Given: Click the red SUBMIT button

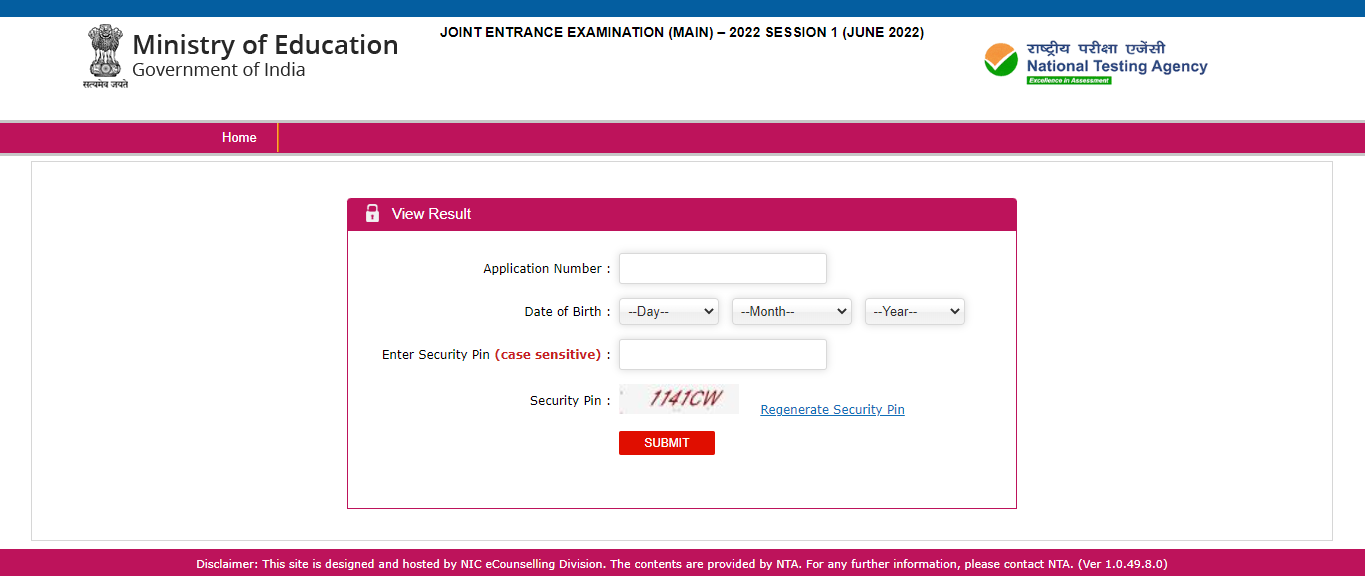Looking at the screenshot, I should pos(667,443).
